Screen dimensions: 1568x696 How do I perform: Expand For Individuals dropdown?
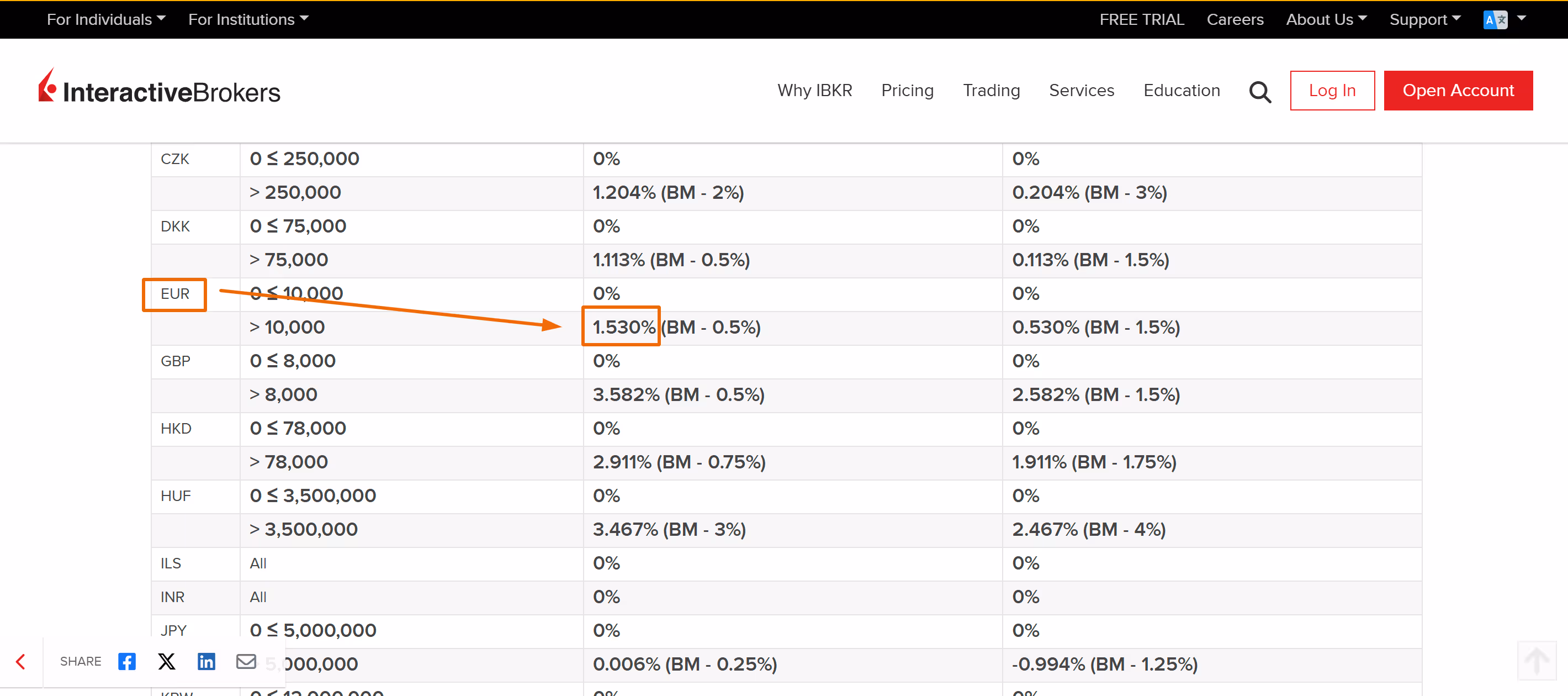coord(106,19)
